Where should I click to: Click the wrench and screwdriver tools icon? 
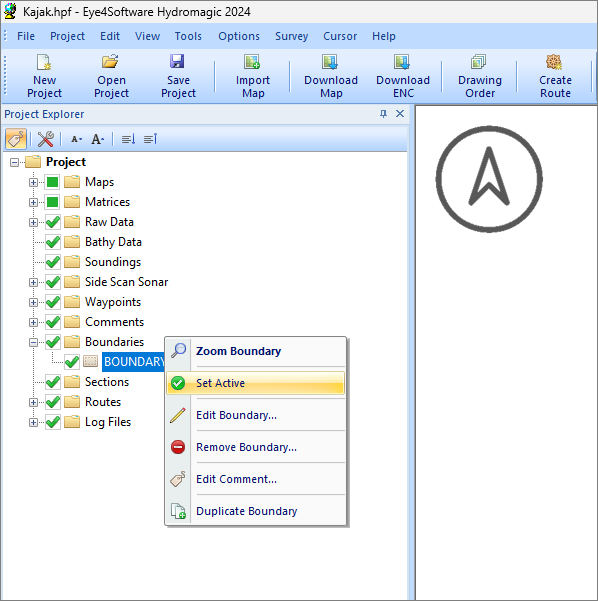[46, 139]
